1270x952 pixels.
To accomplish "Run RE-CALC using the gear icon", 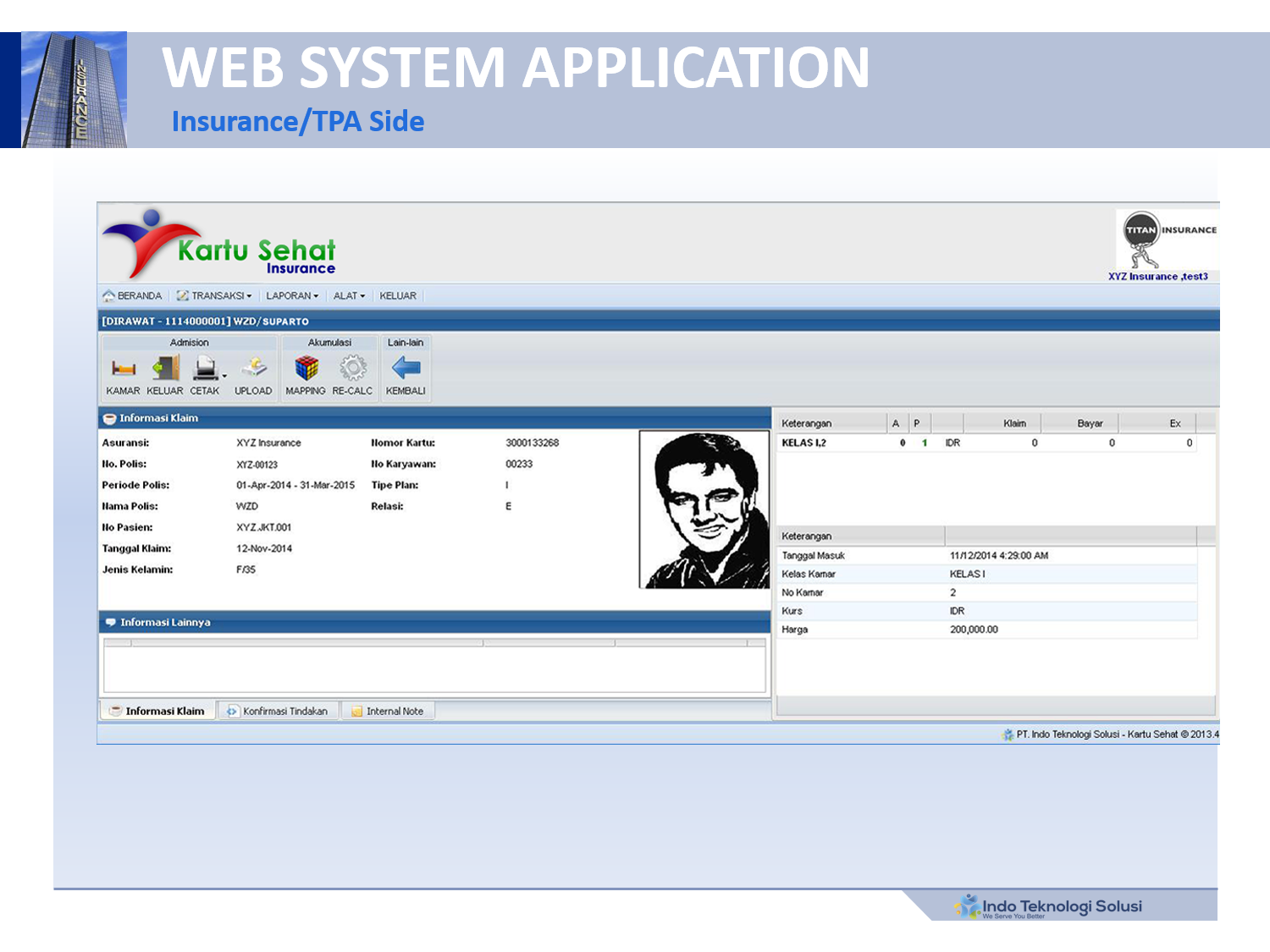I will coord(352,369).
